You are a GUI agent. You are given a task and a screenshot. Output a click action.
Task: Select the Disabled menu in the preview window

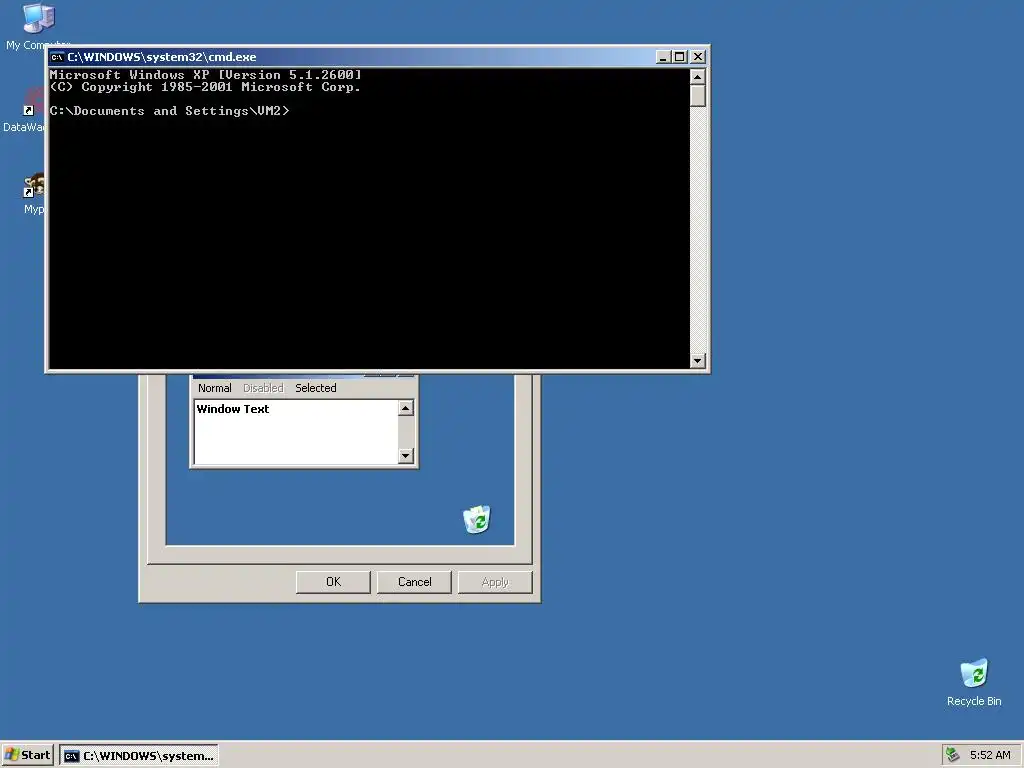(263, 388)
